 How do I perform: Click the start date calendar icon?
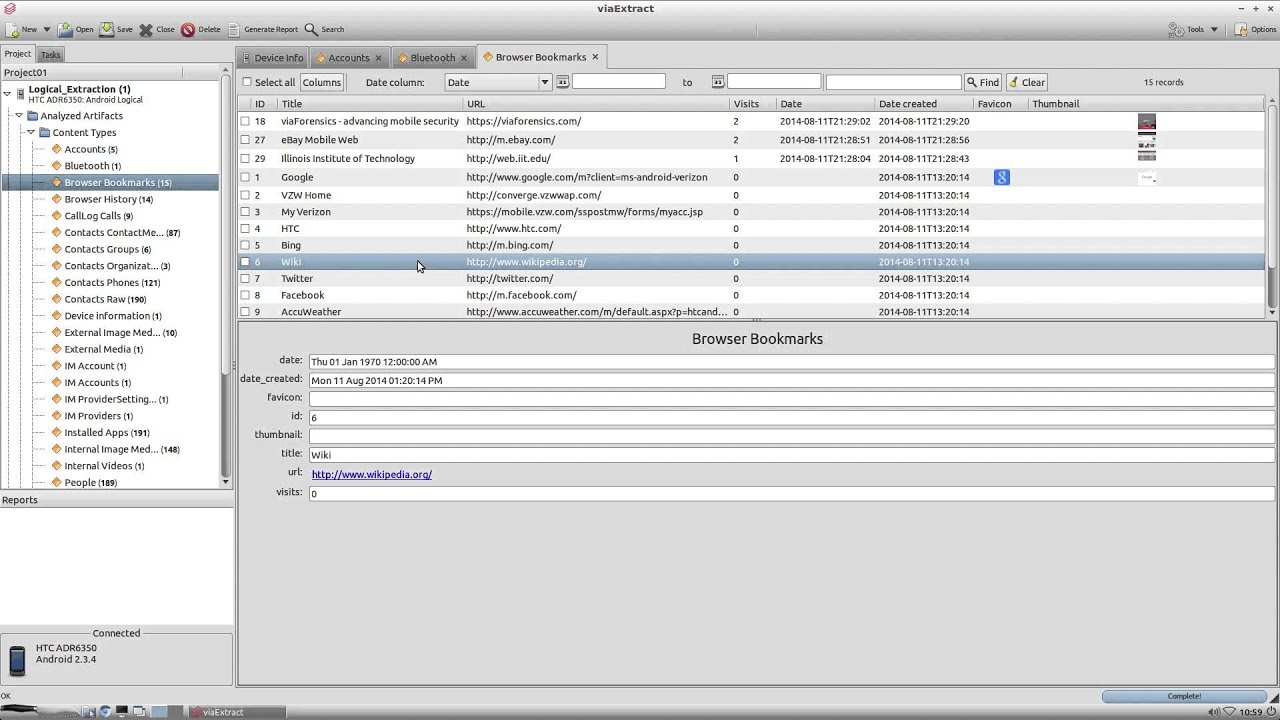click(563, 82)
